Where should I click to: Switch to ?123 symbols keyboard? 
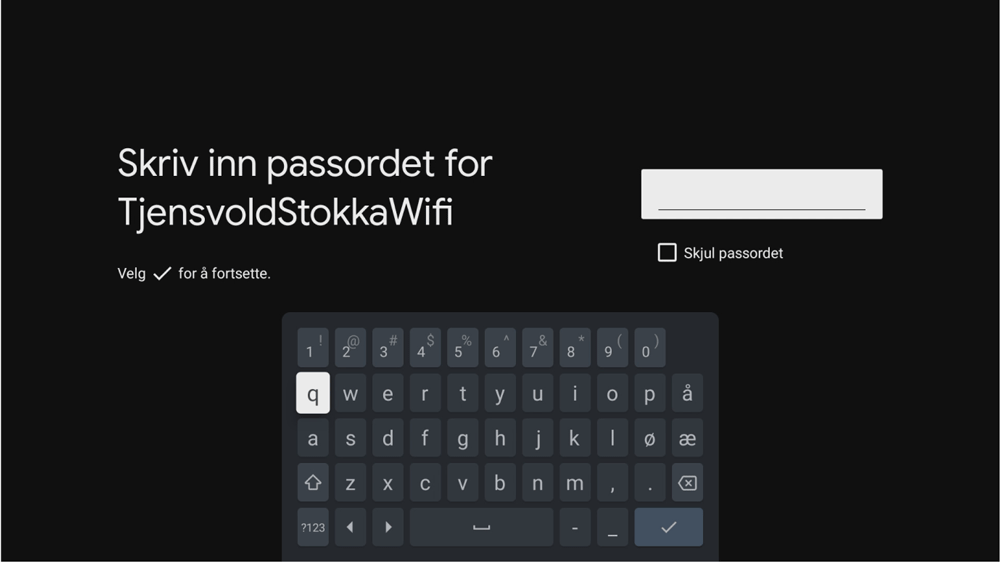point(312,528)
